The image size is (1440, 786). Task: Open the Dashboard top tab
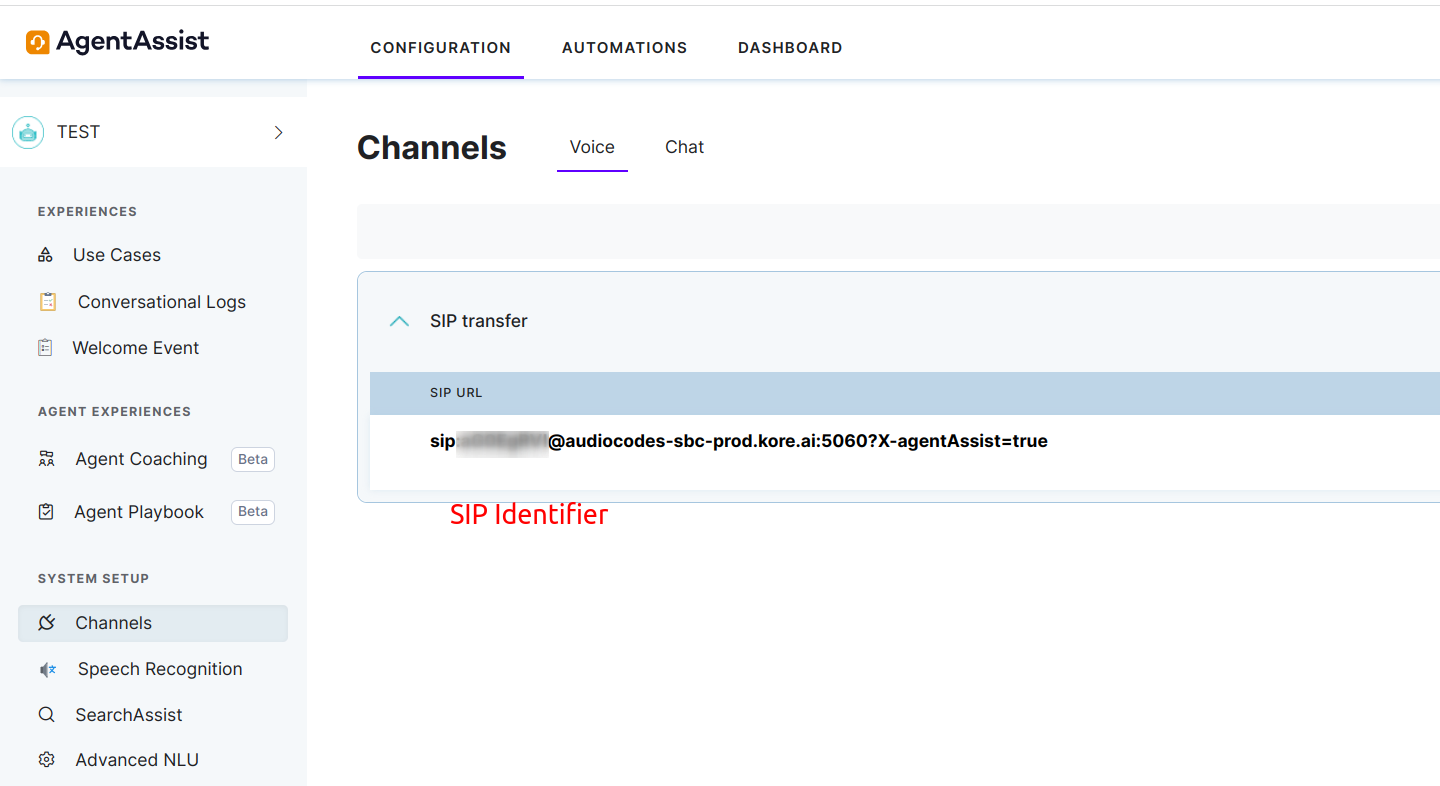790,48
